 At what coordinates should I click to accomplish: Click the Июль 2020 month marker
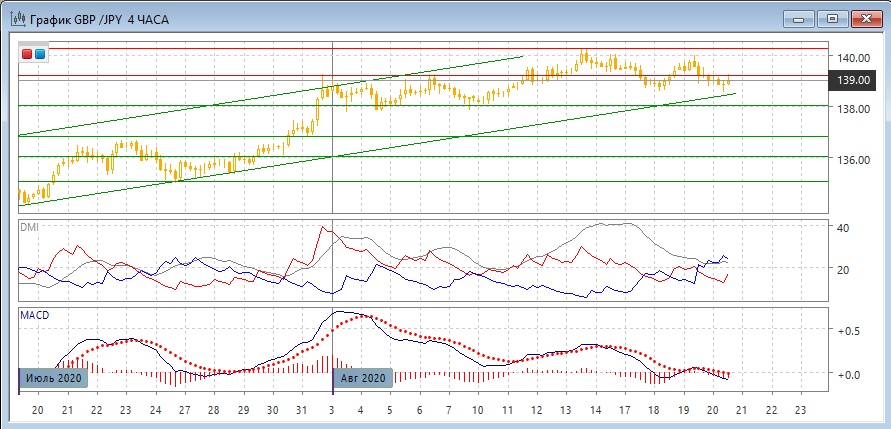53,378
